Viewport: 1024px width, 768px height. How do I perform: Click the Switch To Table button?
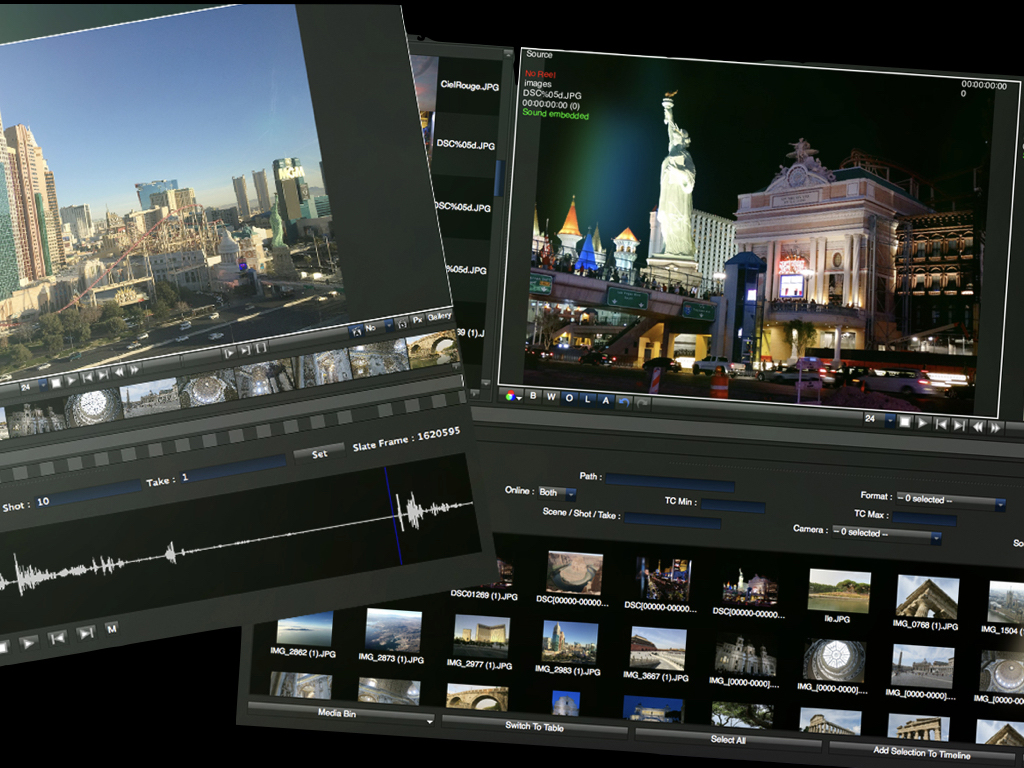[x=534, y=727]
